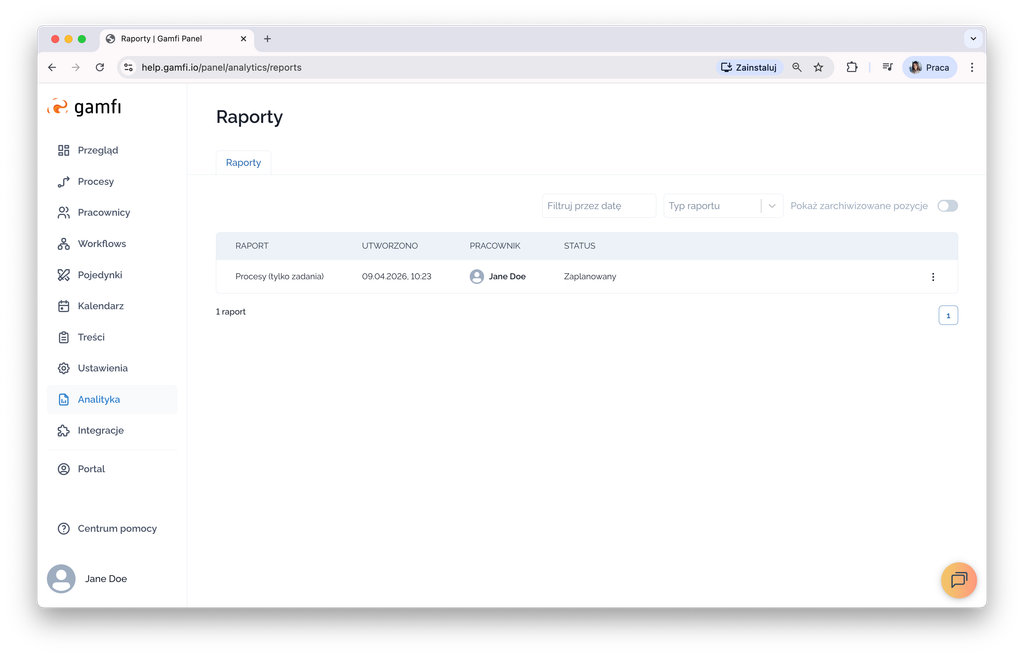Click the Kalendarz calendar icon
This screenshot has width=1024, height=657.
64,306
